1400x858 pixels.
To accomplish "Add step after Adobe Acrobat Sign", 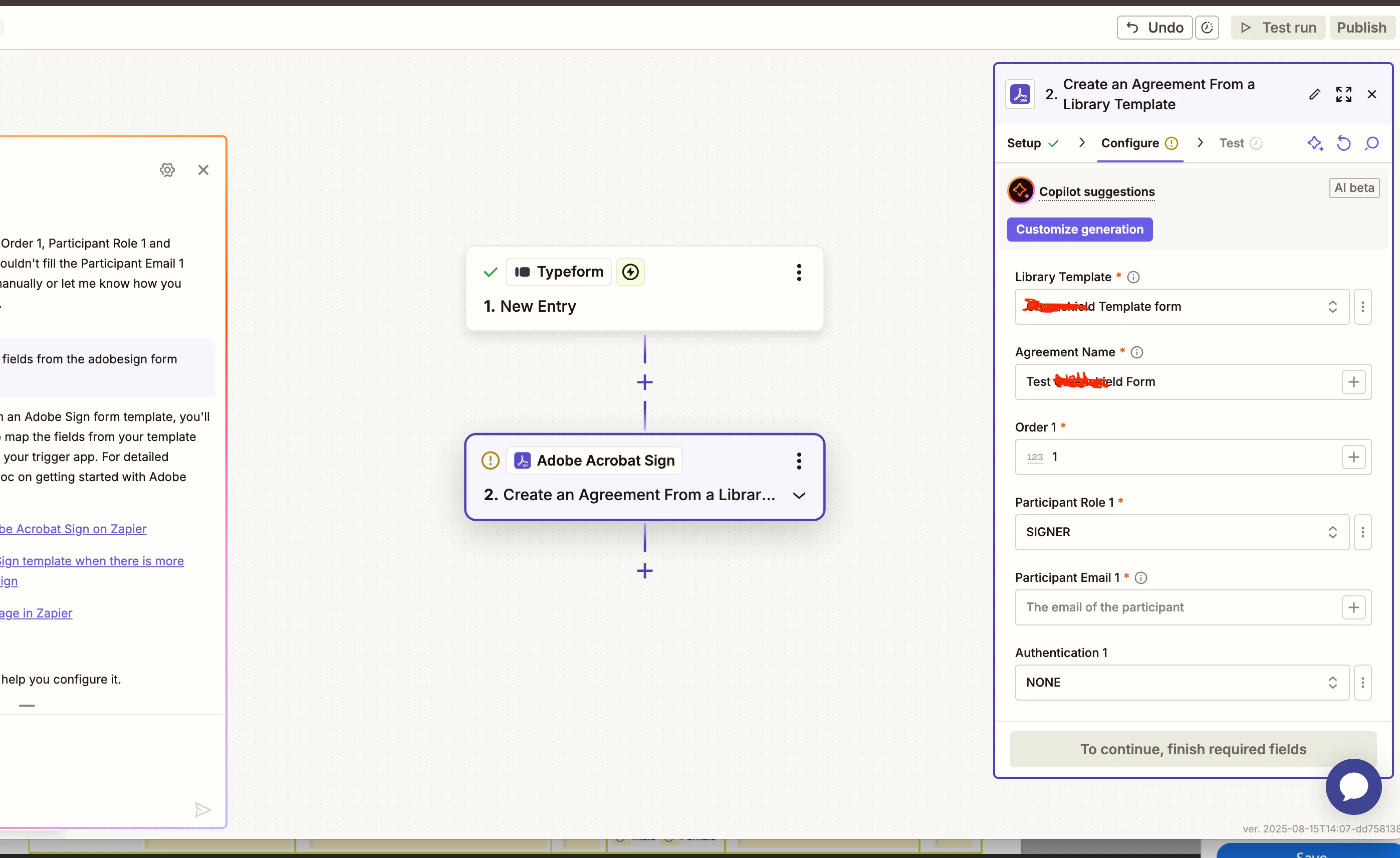I will [x=645, y=570].
